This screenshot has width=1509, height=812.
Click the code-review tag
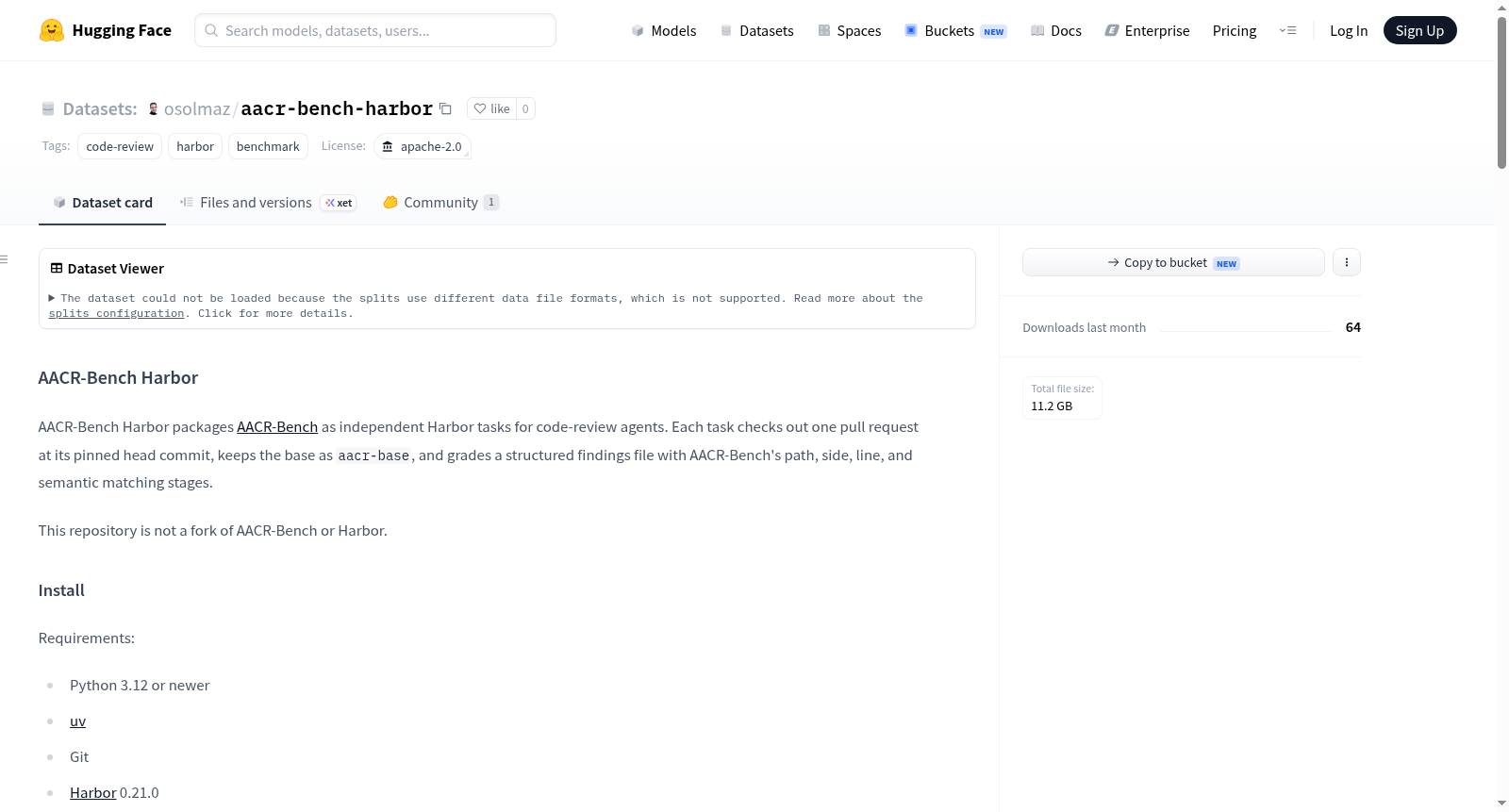coord(120,146)
